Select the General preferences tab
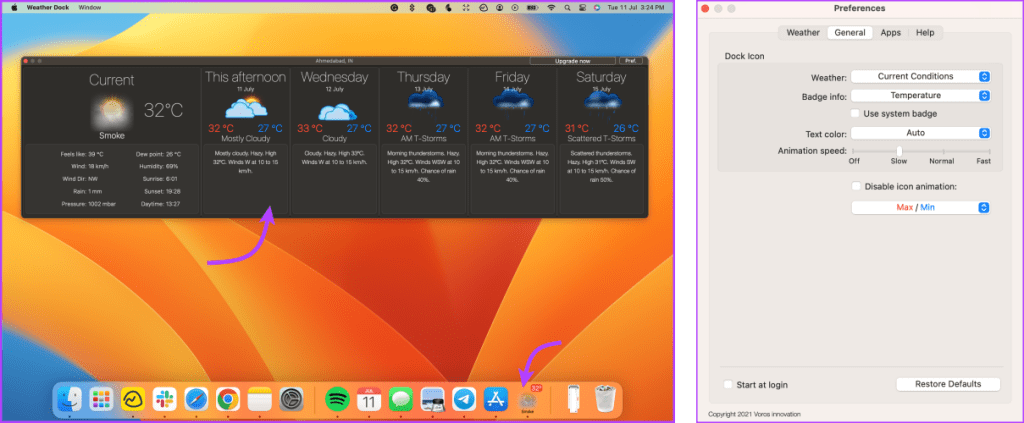Screen dimensions: 1024x423 pos(850,33)
